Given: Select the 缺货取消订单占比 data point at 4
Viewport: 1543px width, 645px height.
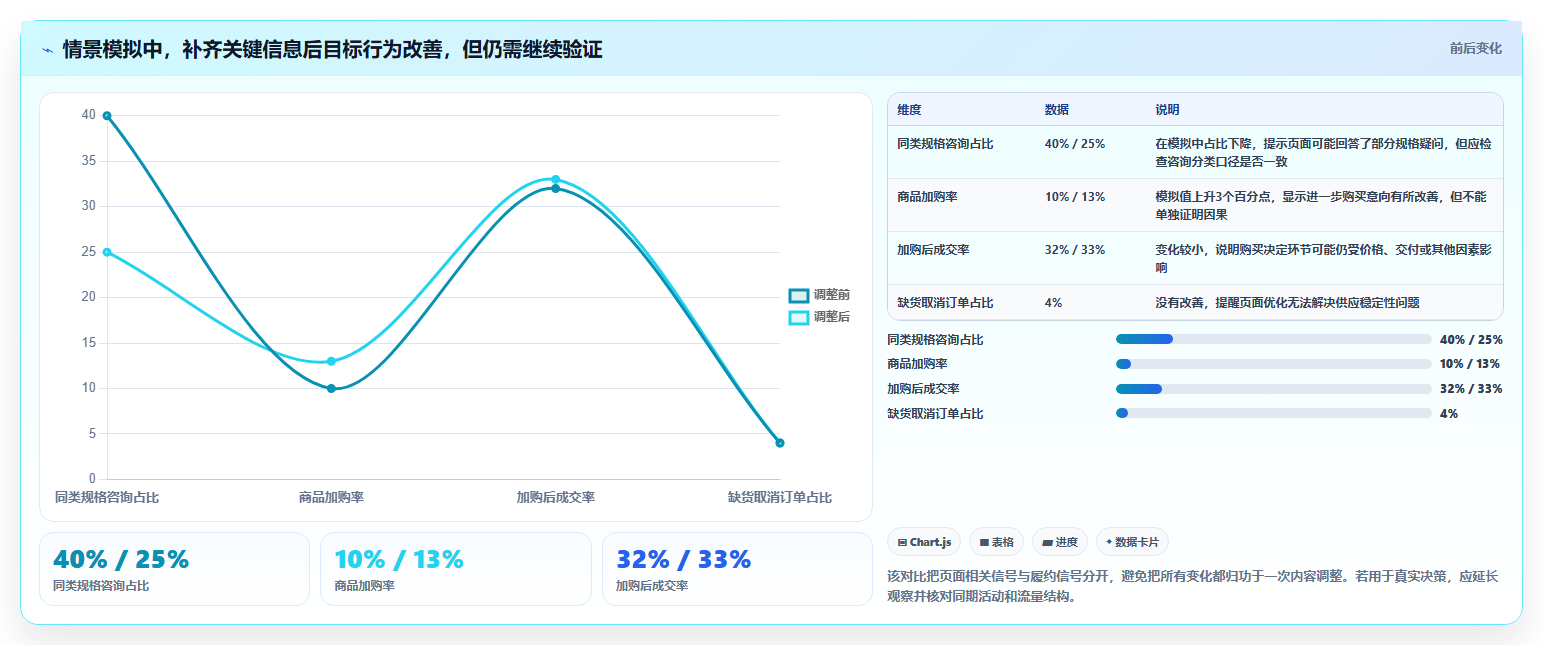Looking at the screenshot, I should coord(780,443).
